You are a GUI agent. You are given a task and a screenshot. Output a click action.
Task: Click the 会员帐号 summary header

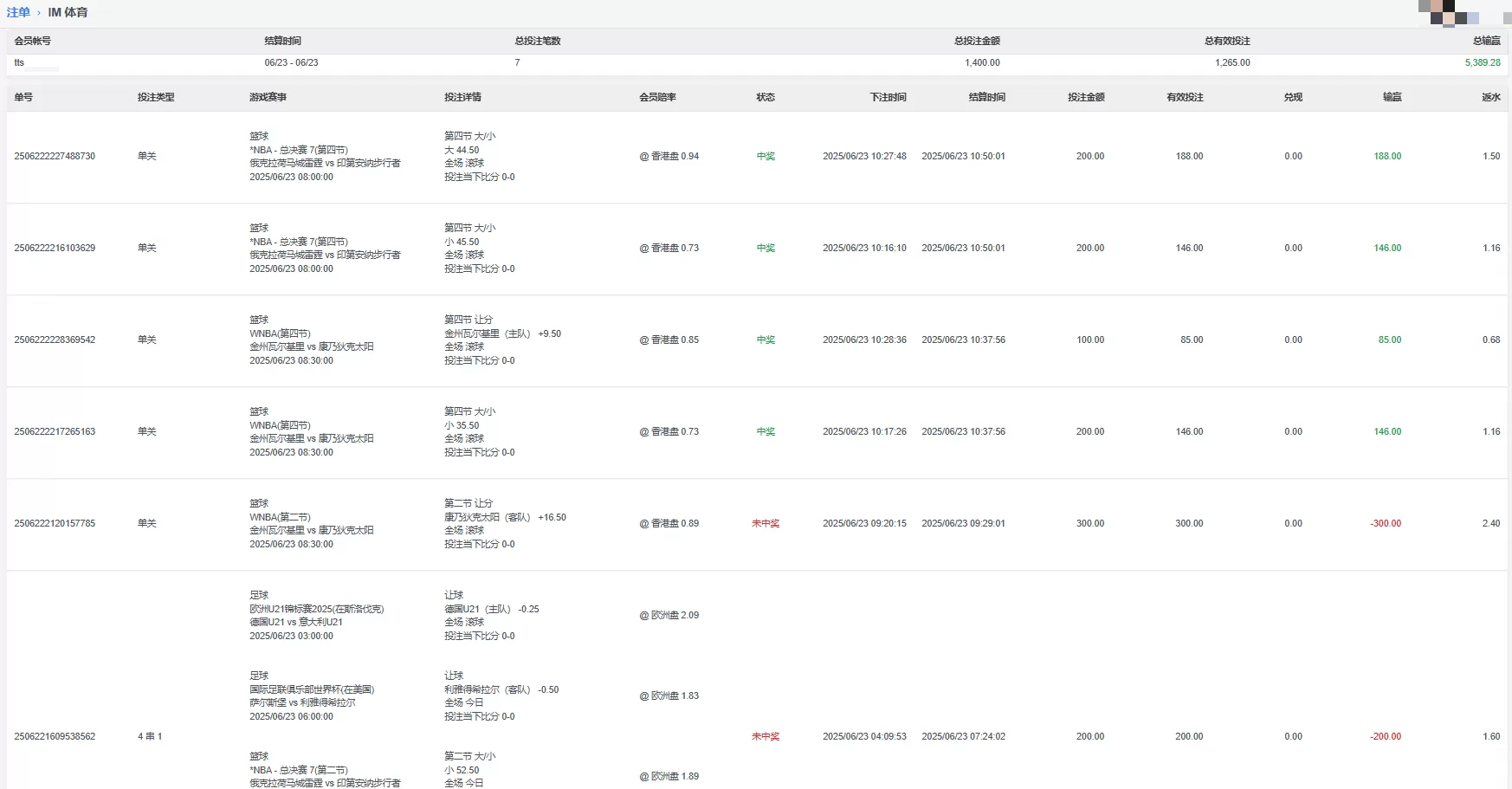click(x=33, y=41)
